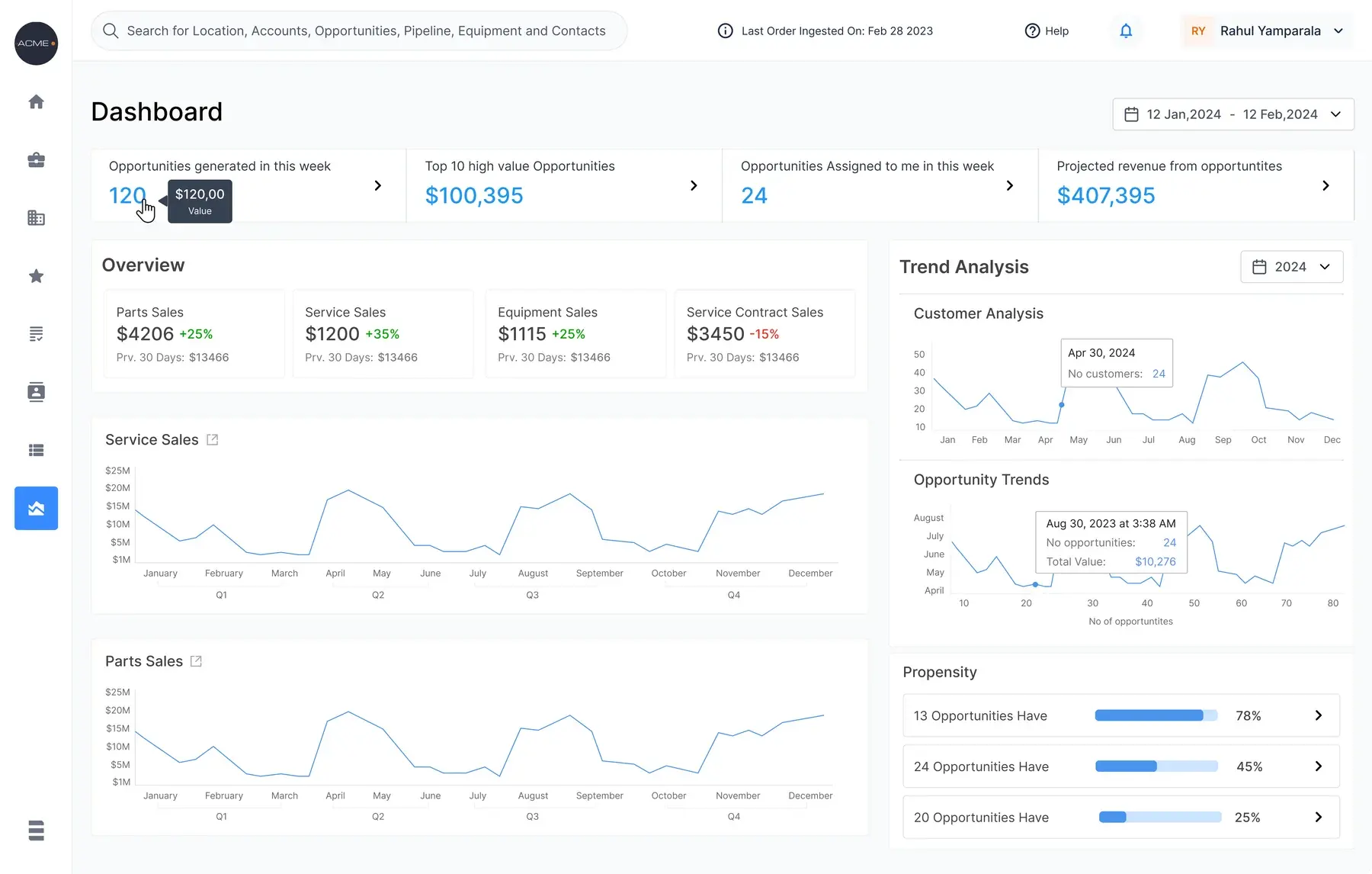The width and height of the screenshot is (1372, 874).
Task: Expand Opportunities generated in this week card arrow
Action: click(x=377, y=185)
